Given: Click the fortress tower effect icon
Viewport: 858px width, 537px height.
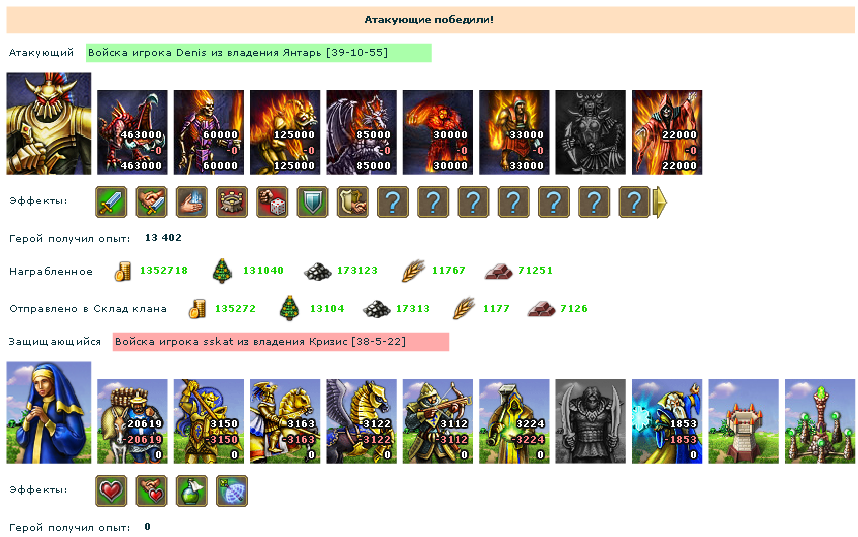Looking at the screenshot, I should (x=232, y=202).
